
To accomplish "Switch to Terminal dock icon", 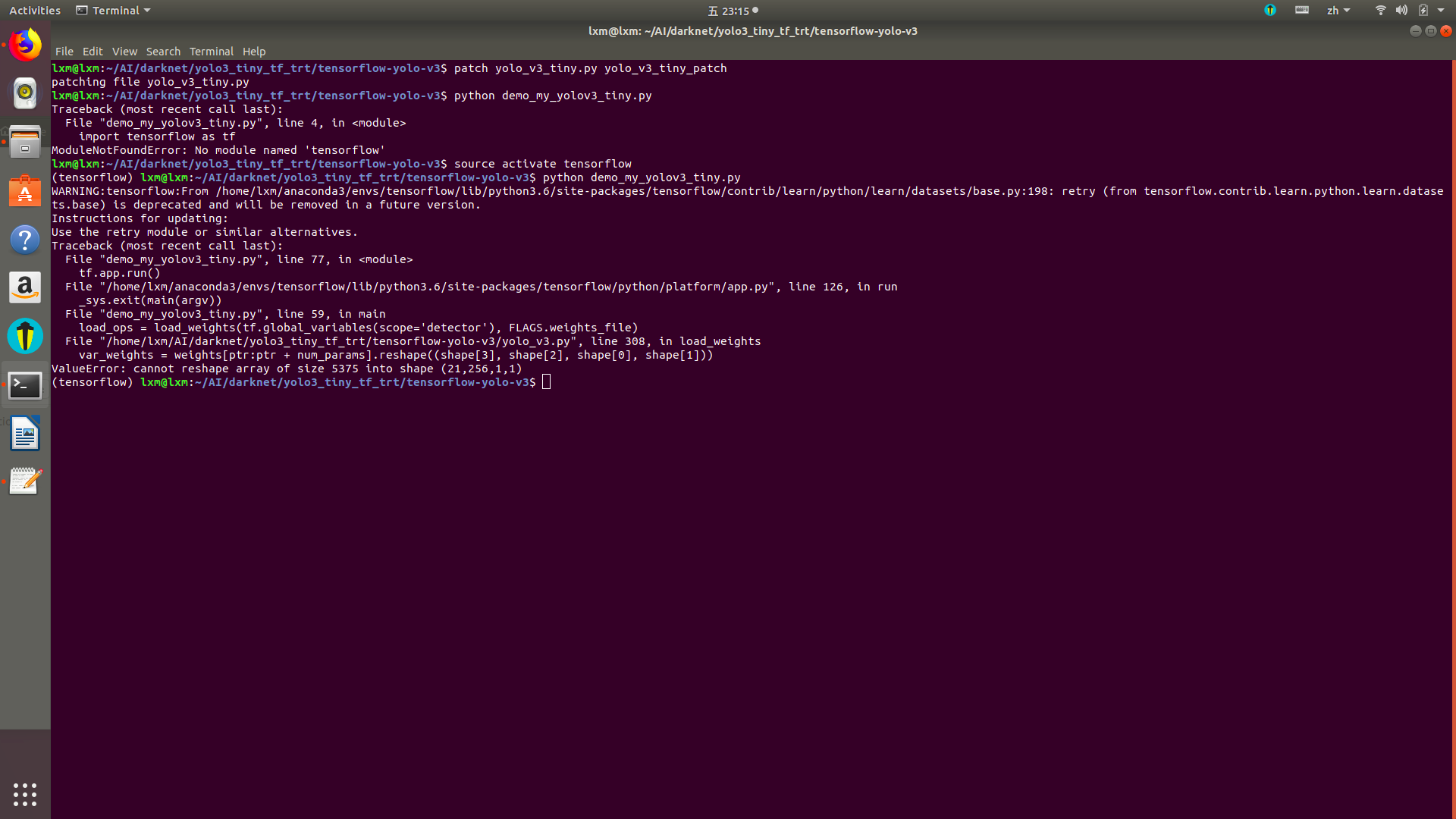I will point(25,385).
